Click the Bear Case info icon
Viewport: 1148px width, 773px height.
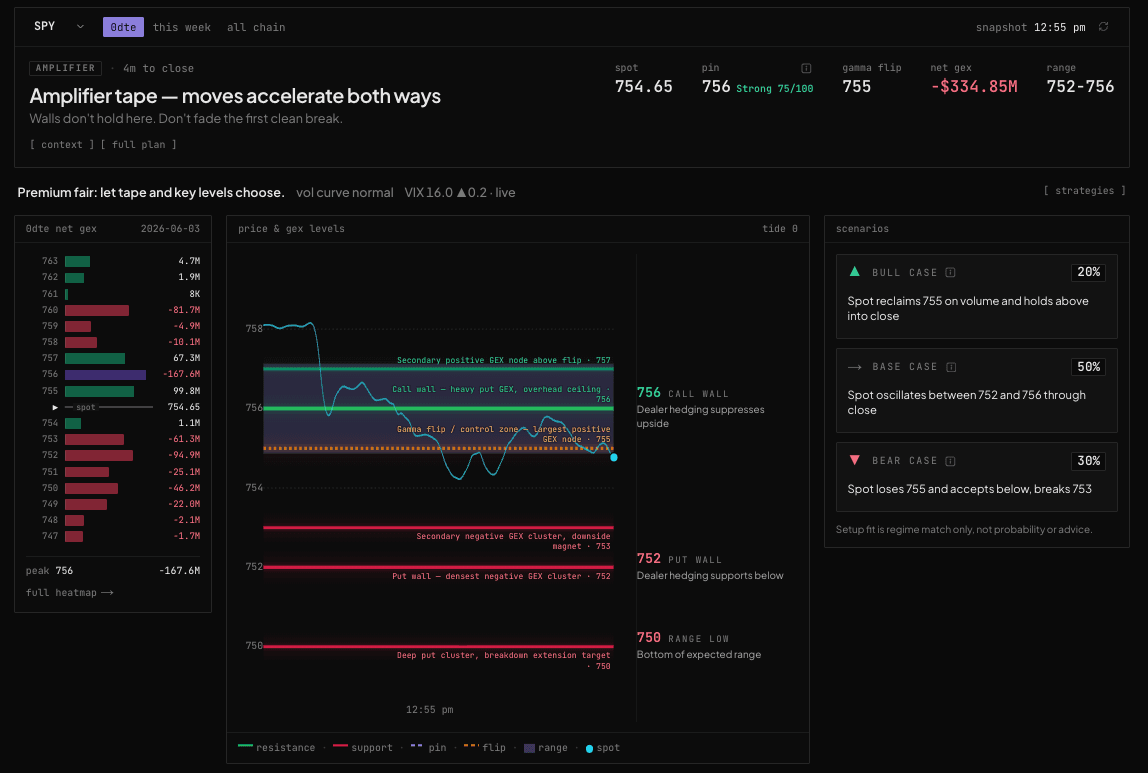coord(950,460)
